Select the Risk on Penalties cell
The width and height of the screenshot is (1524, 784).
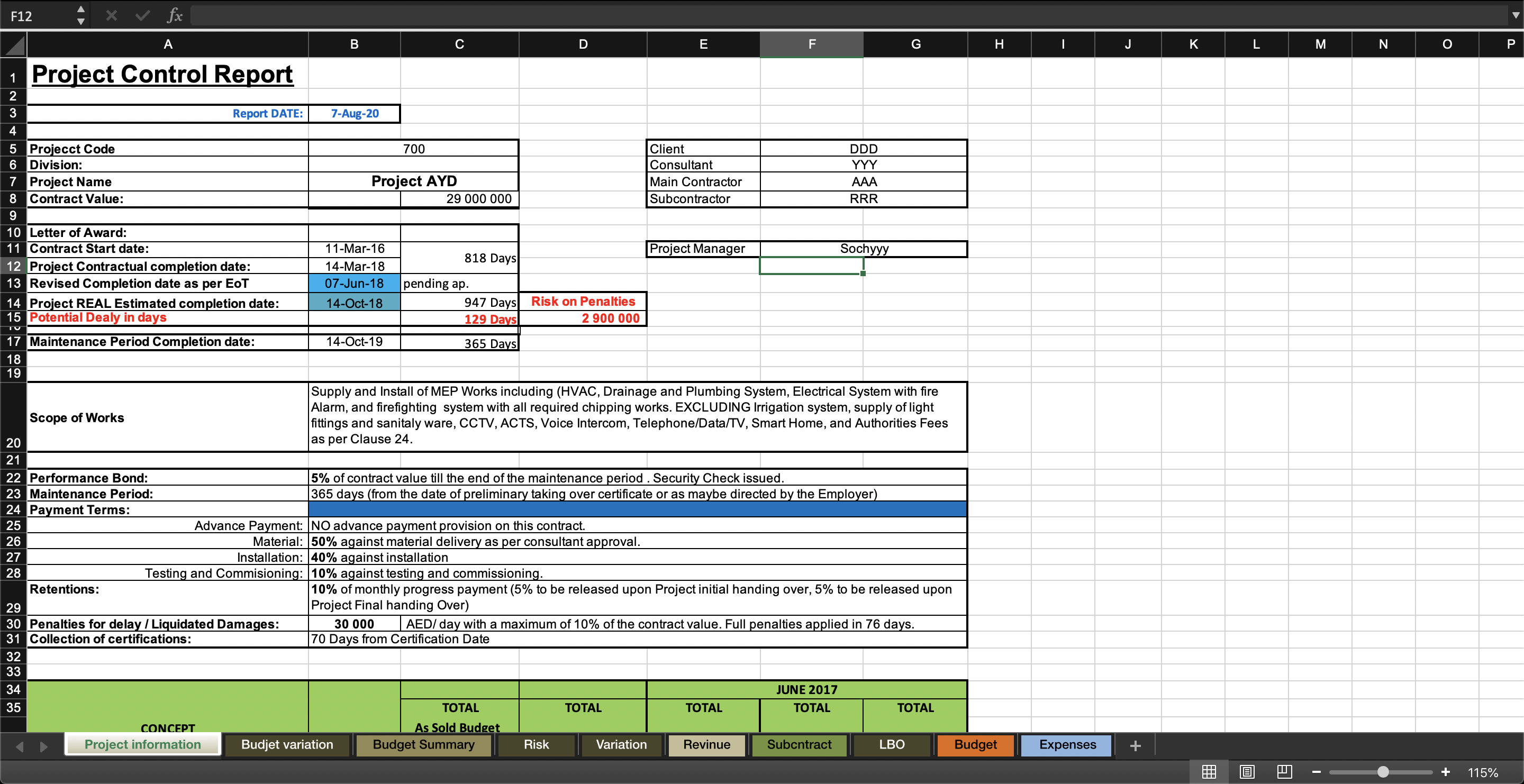point(583,302)
